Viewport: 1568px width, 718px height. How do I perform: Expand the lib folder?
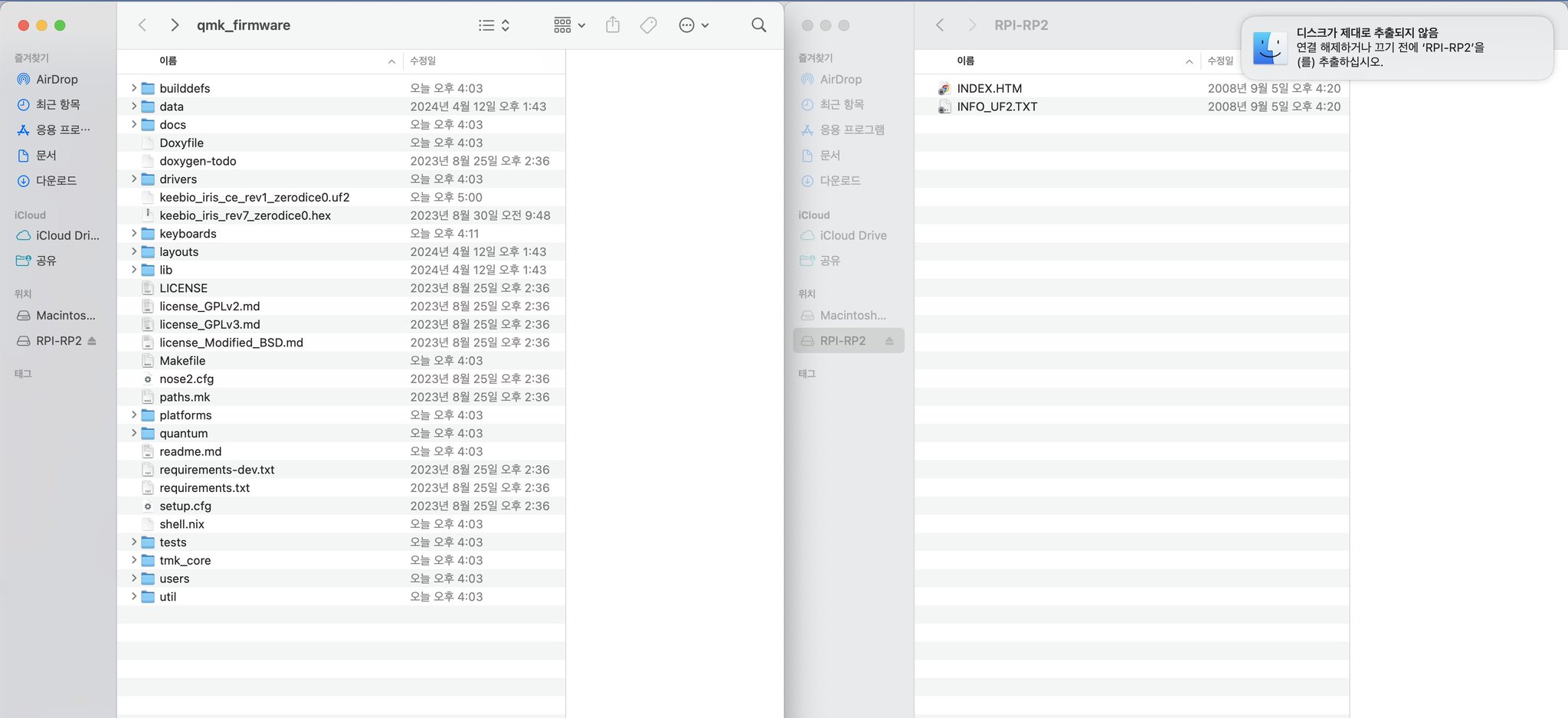pyautogui.click(x=134, y=270)
